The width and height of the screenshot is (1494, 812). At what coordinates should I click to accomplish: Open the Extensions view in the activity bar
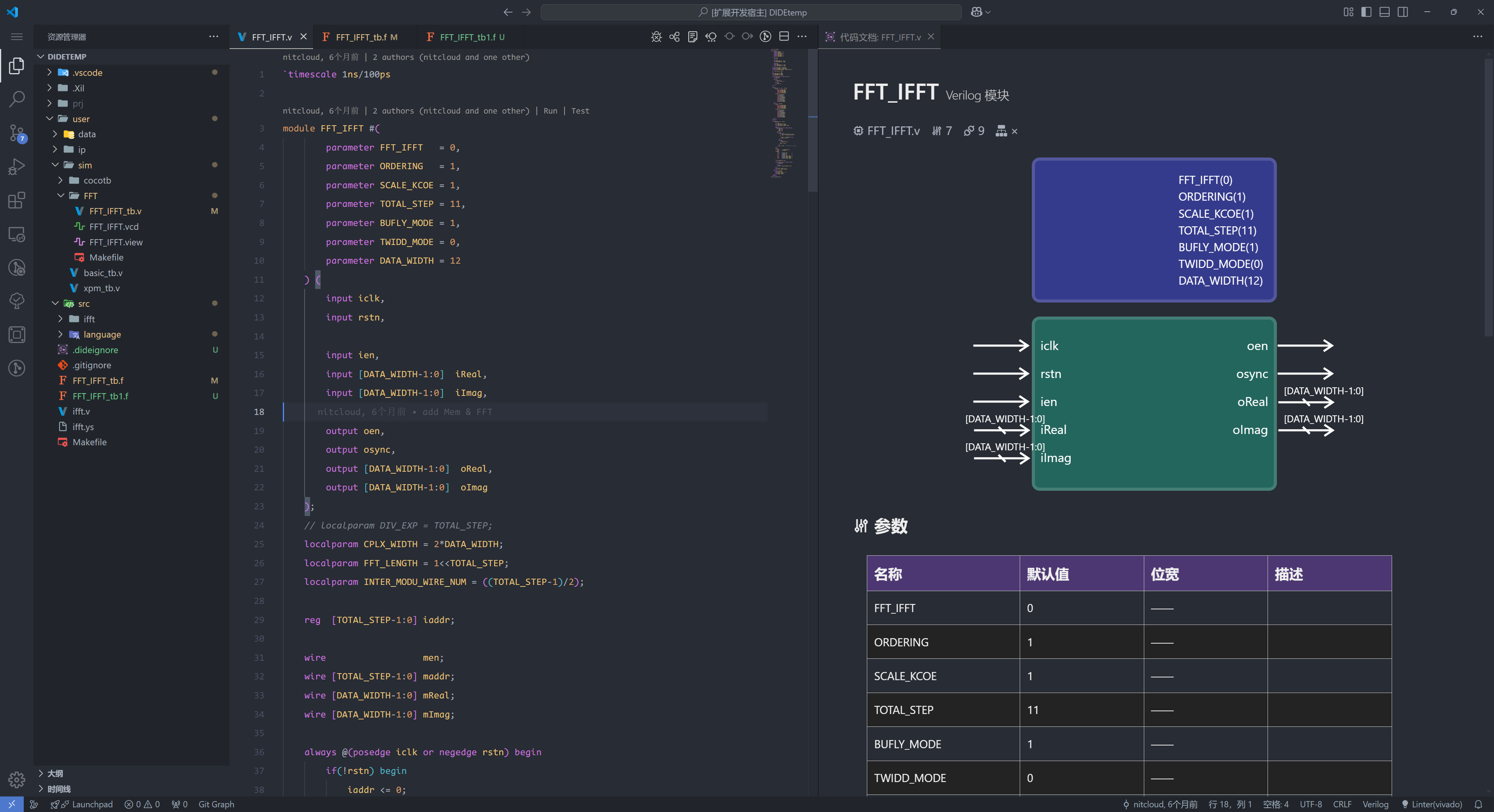point(16,201)
